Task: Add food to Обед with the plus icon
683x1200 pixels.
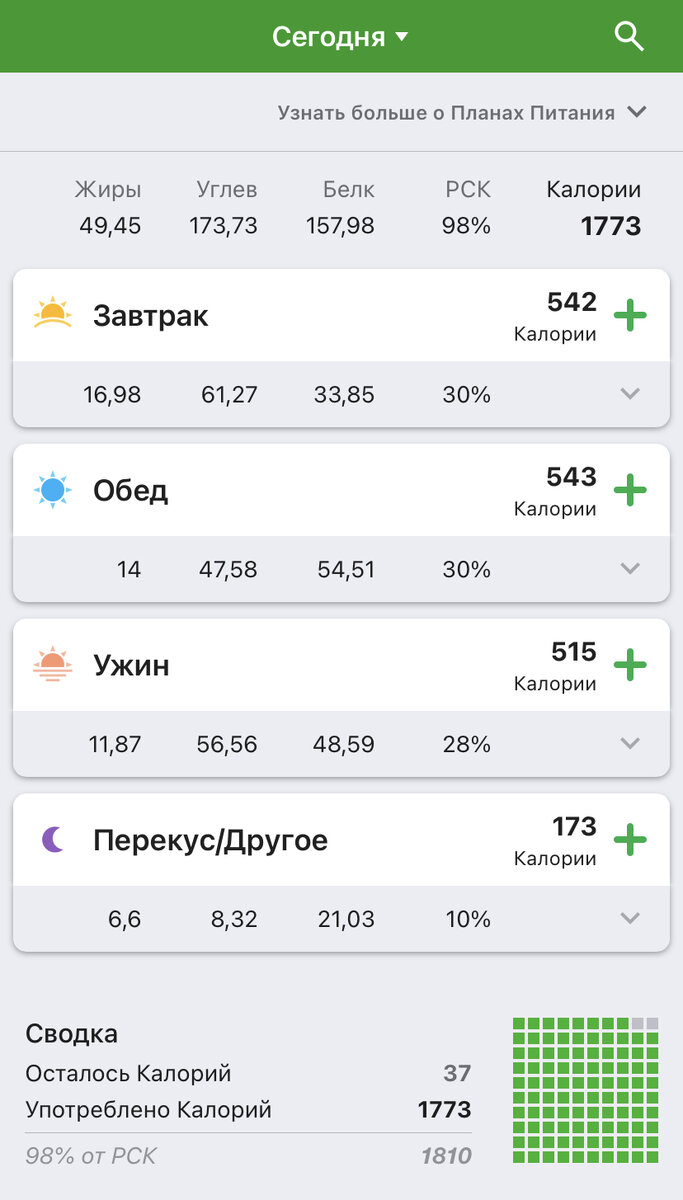Action: click(x=630, y=490)
